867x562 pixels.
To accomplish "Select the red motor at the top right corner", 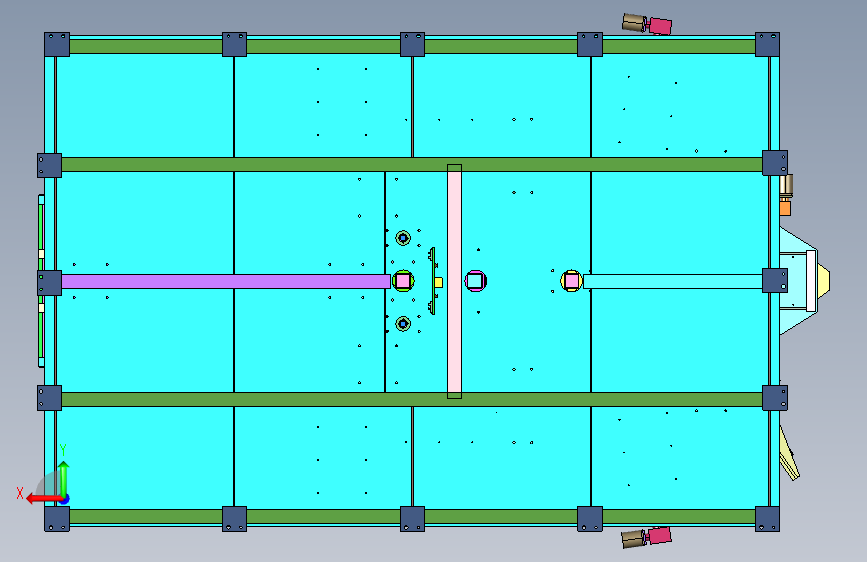I will (x=660, y=25).
